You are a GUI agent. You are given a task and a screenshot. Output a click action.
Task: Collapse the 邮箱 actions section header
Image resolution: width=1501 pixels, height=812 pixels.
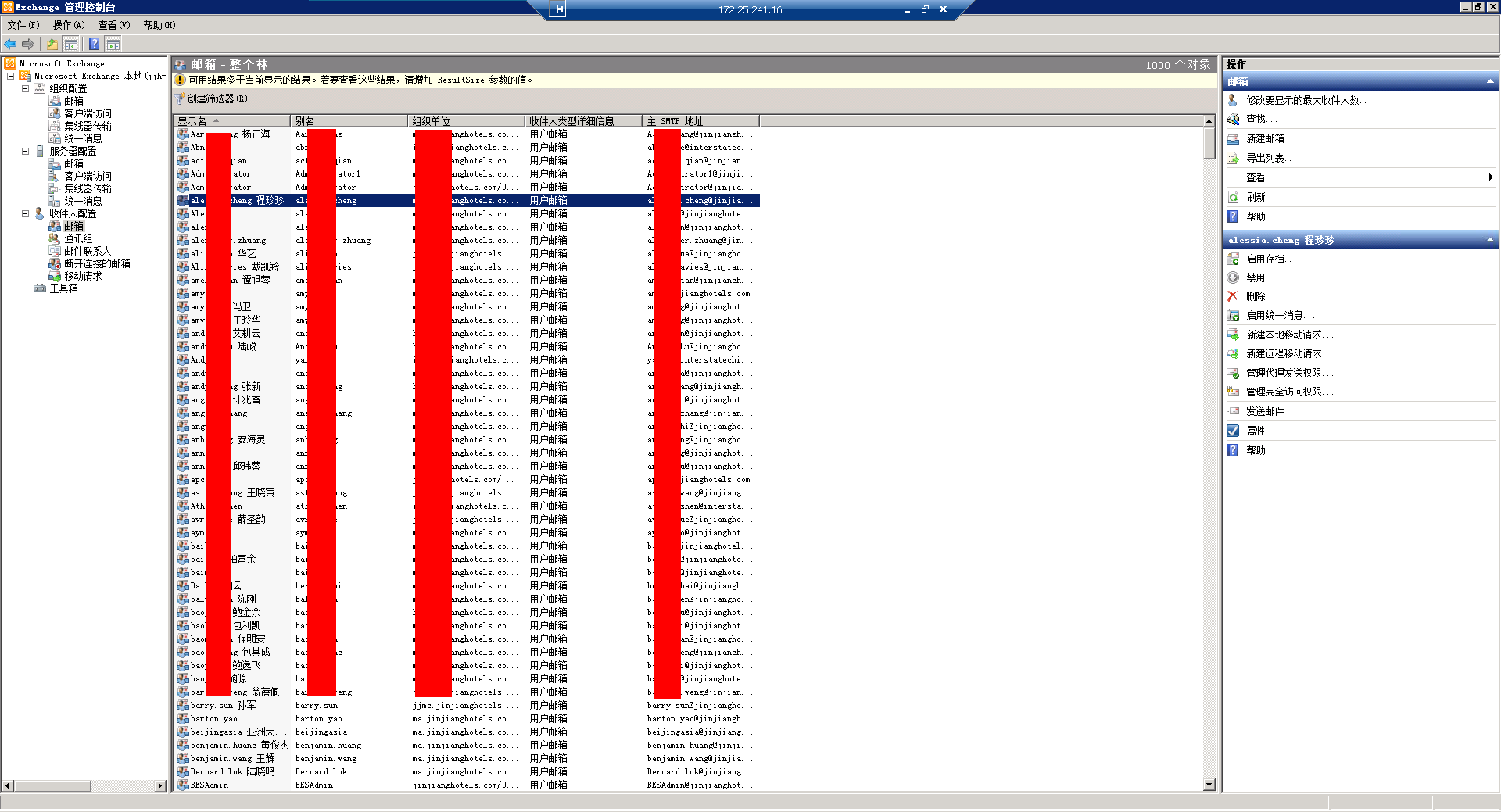[1490, 81]
